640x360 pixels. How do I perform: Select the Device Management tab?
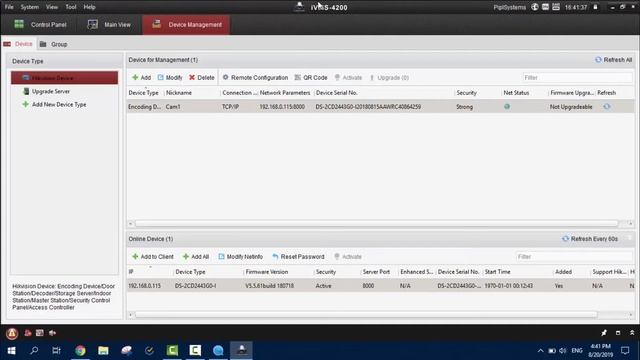[186, 24]
